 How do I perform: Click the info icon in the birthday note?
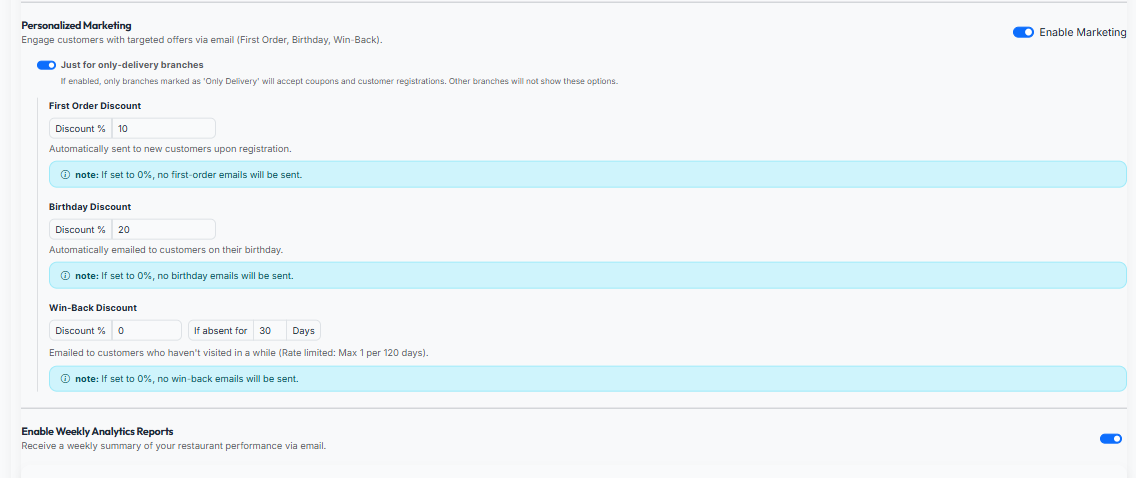65,275
